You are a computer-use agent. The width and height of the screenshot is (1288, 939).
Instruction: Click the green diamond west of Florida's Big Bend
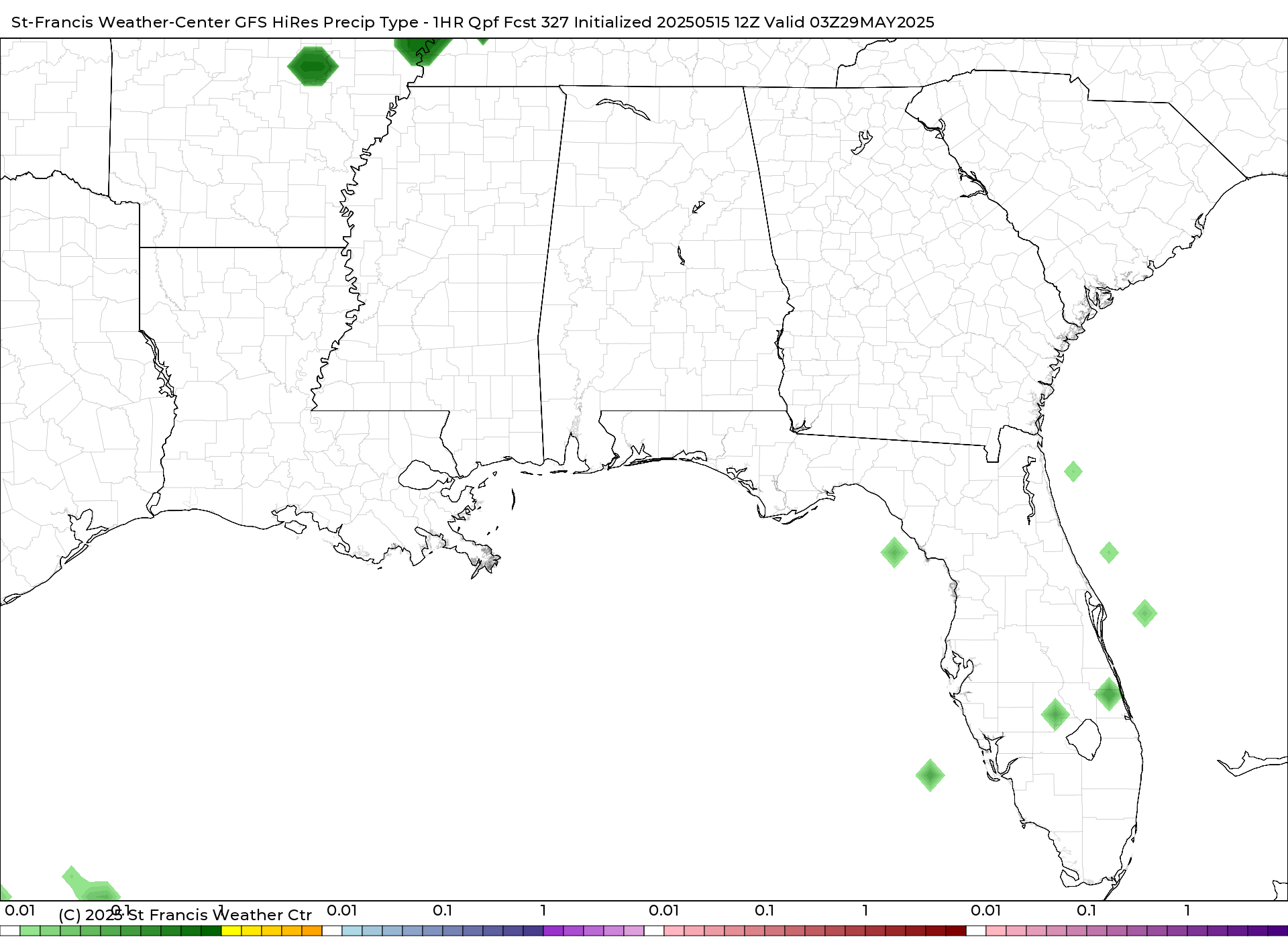(x=894, y=553)
